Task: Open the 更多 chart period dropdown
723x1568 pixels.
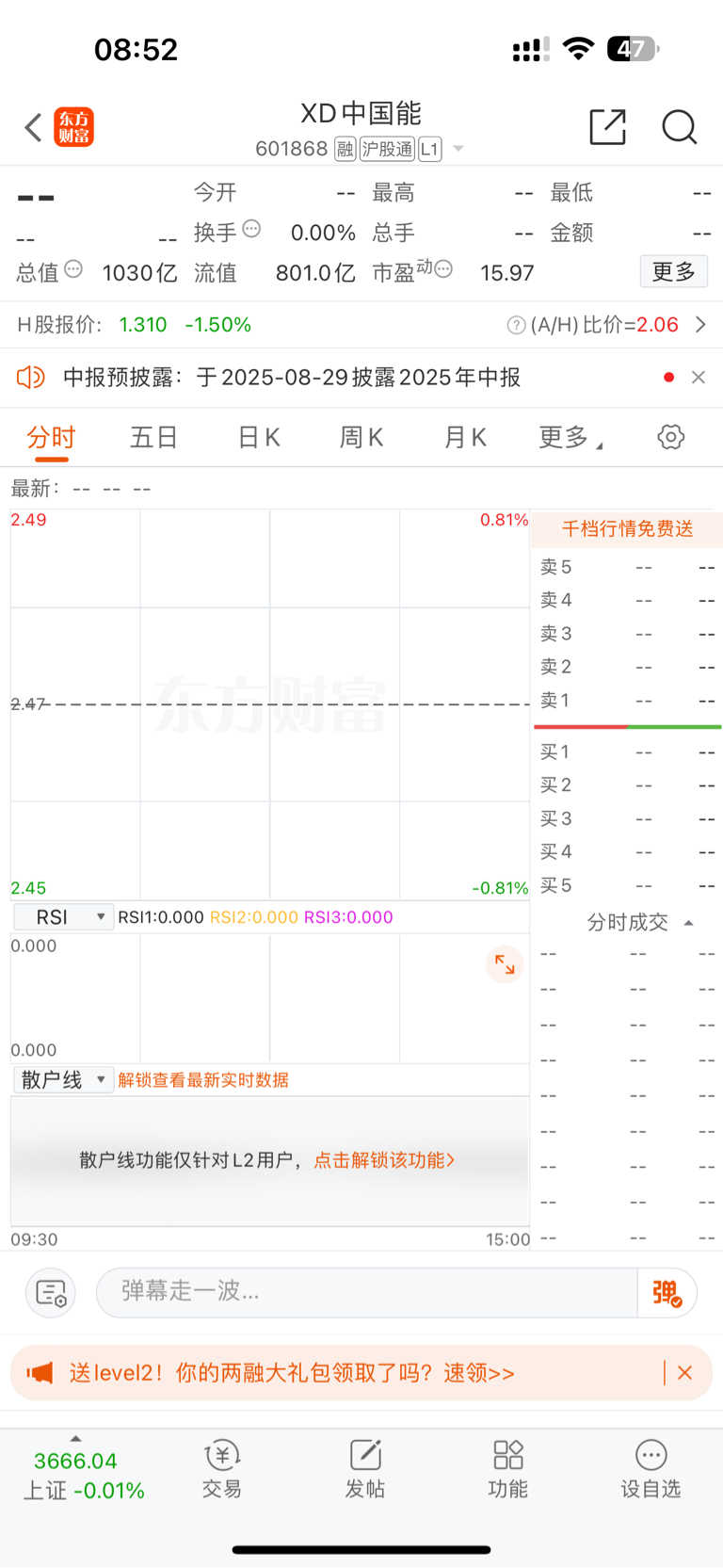Action: click(570, 438)
